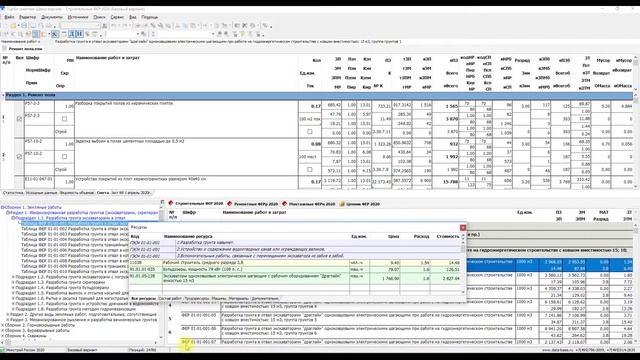
Task: Click norm code ФЕР 01-01-001-05
Action: (199, 315)
